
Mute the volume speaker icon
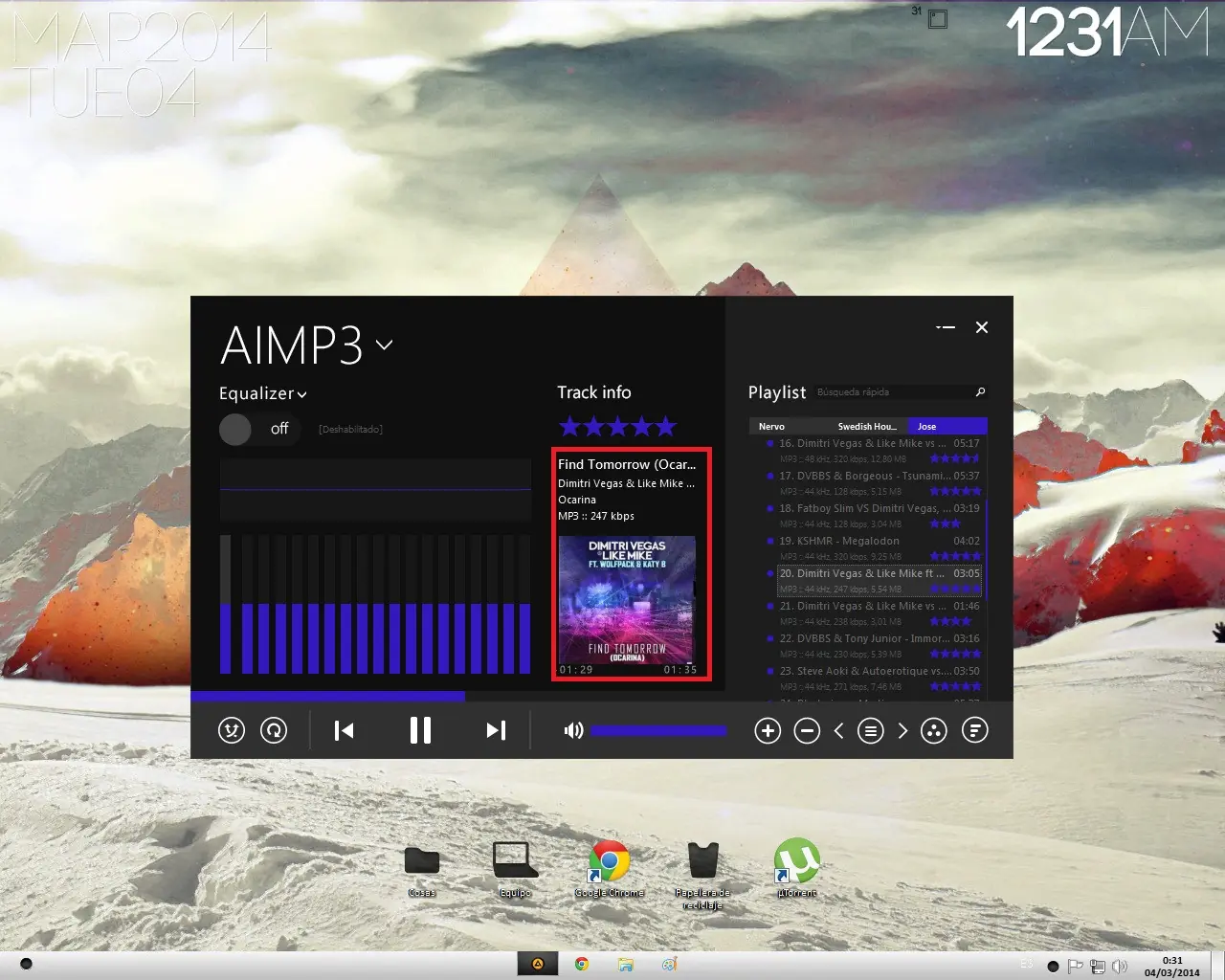pos(572,730)
